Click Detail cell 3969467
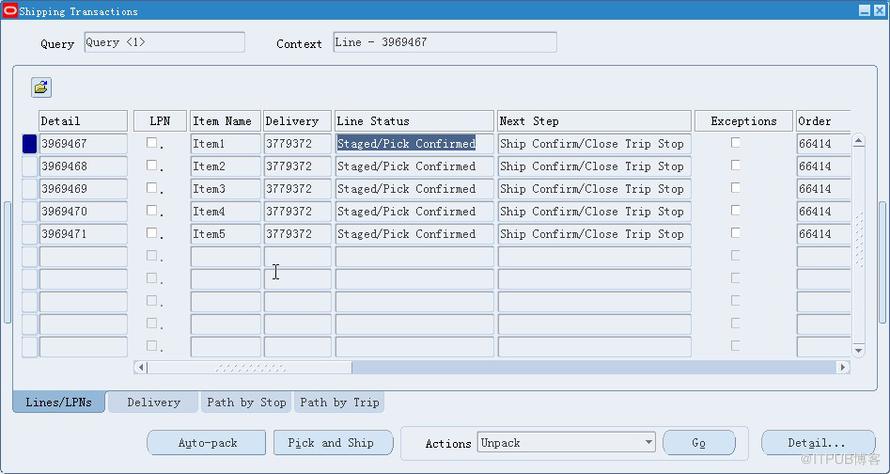The width and height of the screenshot is (890, 474). pos(83,144)
